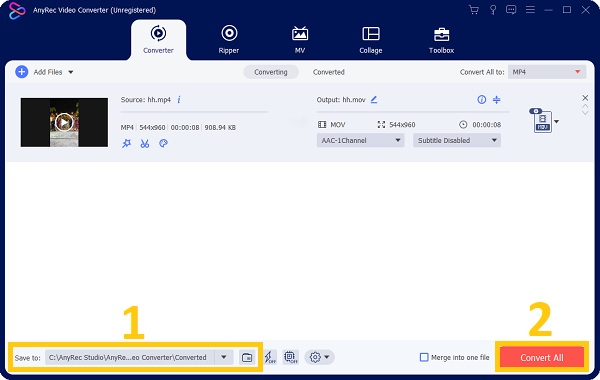Open the gear preferences settings dropdown
Screen dimensions: 600x380
coord(320,357)
